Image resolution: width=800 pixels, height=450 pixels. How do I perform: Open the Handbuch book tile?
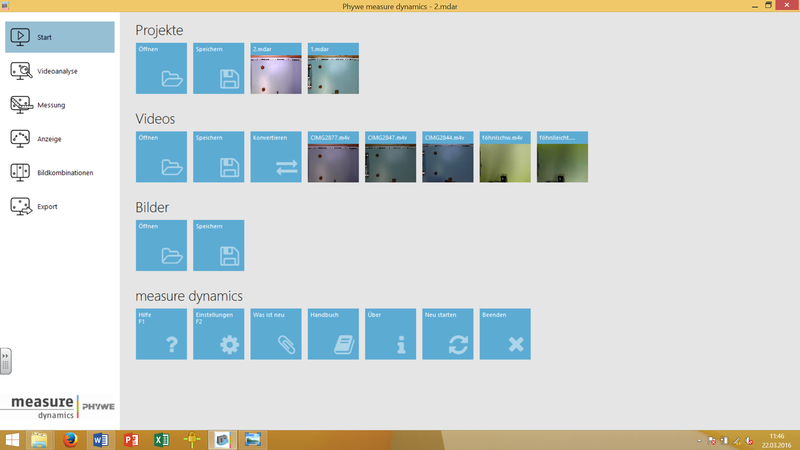pyautogui.click(x=333, y=334)
